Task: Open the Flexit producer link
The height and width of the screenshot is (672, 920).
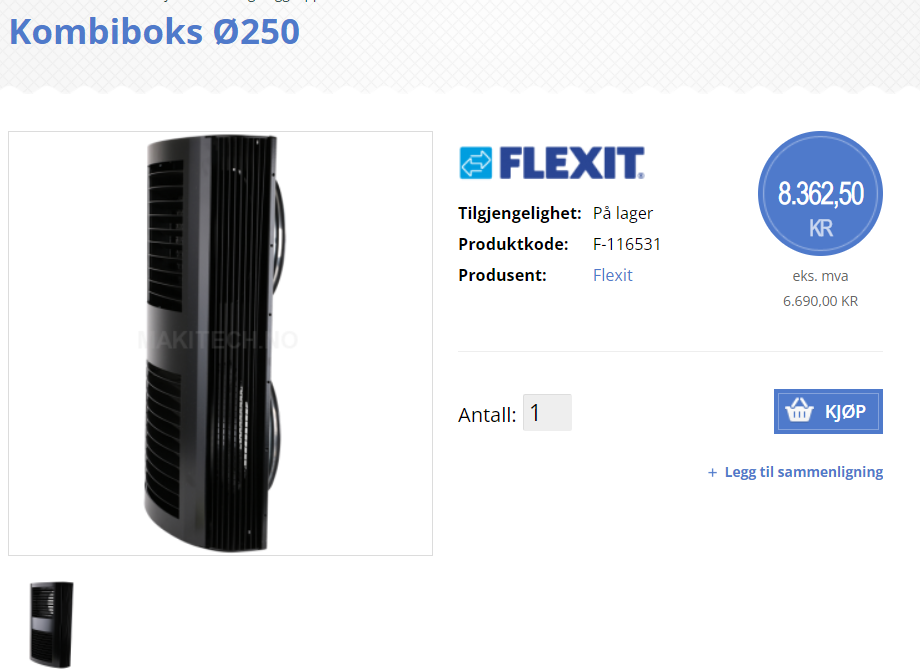Action: pos(613,275)
